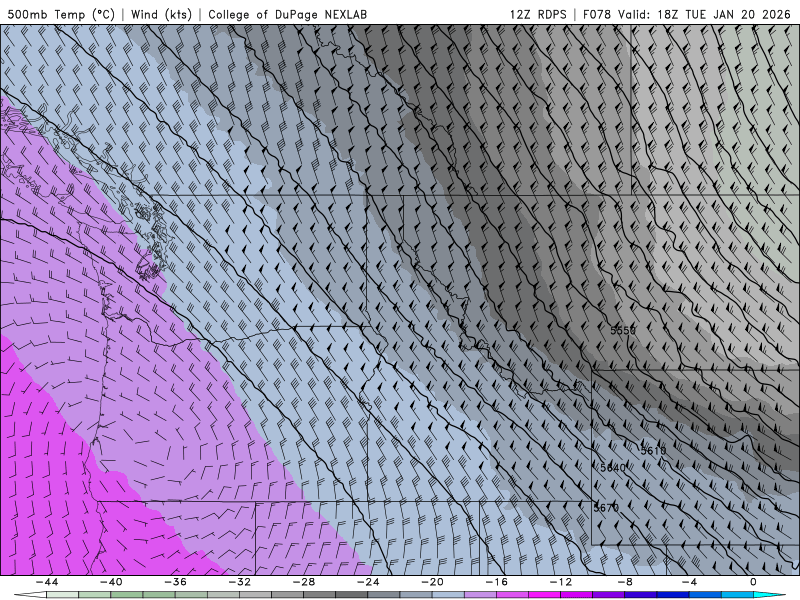Click the -44 colorbar scale value
The image size is (800, 600).
[x=47, y=582]
